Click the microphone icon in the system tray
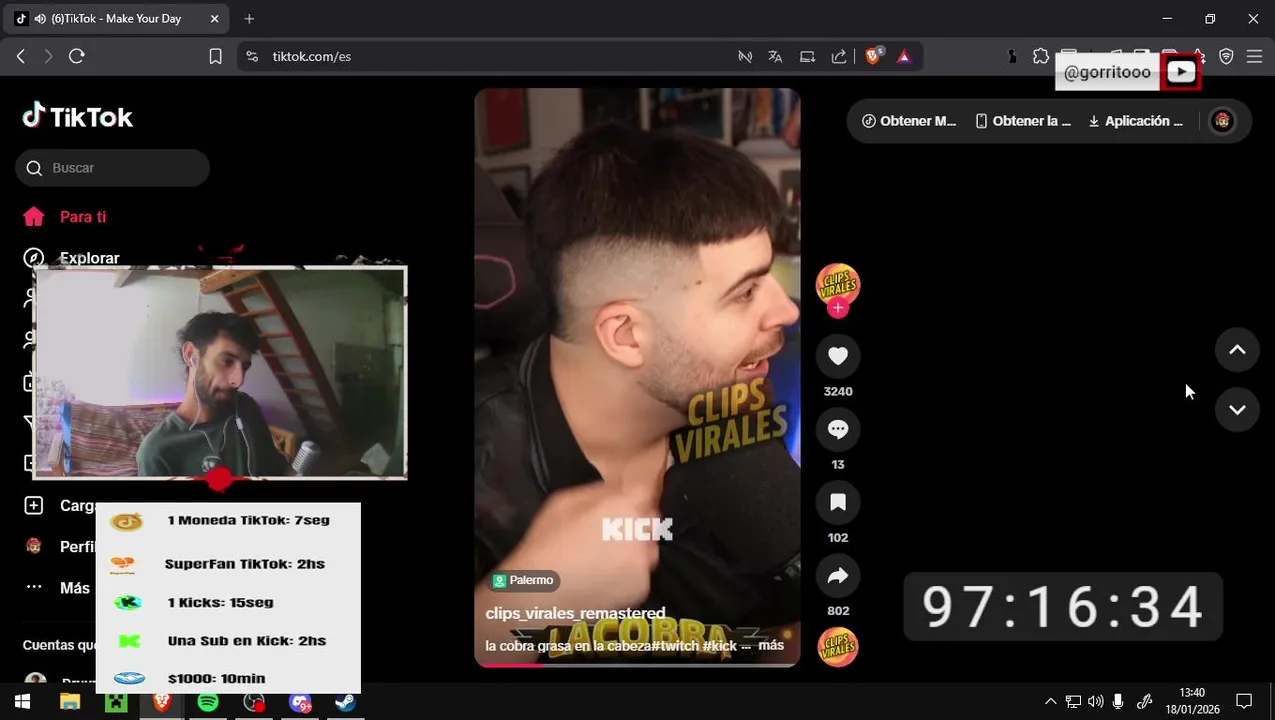1275x720 pixels. point(1118,702)
